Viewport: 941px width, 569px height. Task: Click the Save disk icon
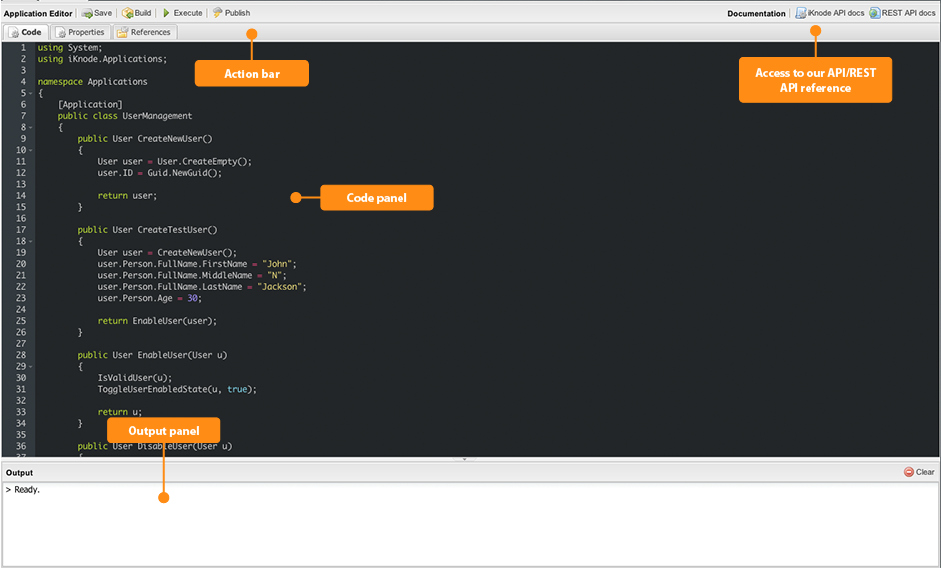tap(87, 13)
